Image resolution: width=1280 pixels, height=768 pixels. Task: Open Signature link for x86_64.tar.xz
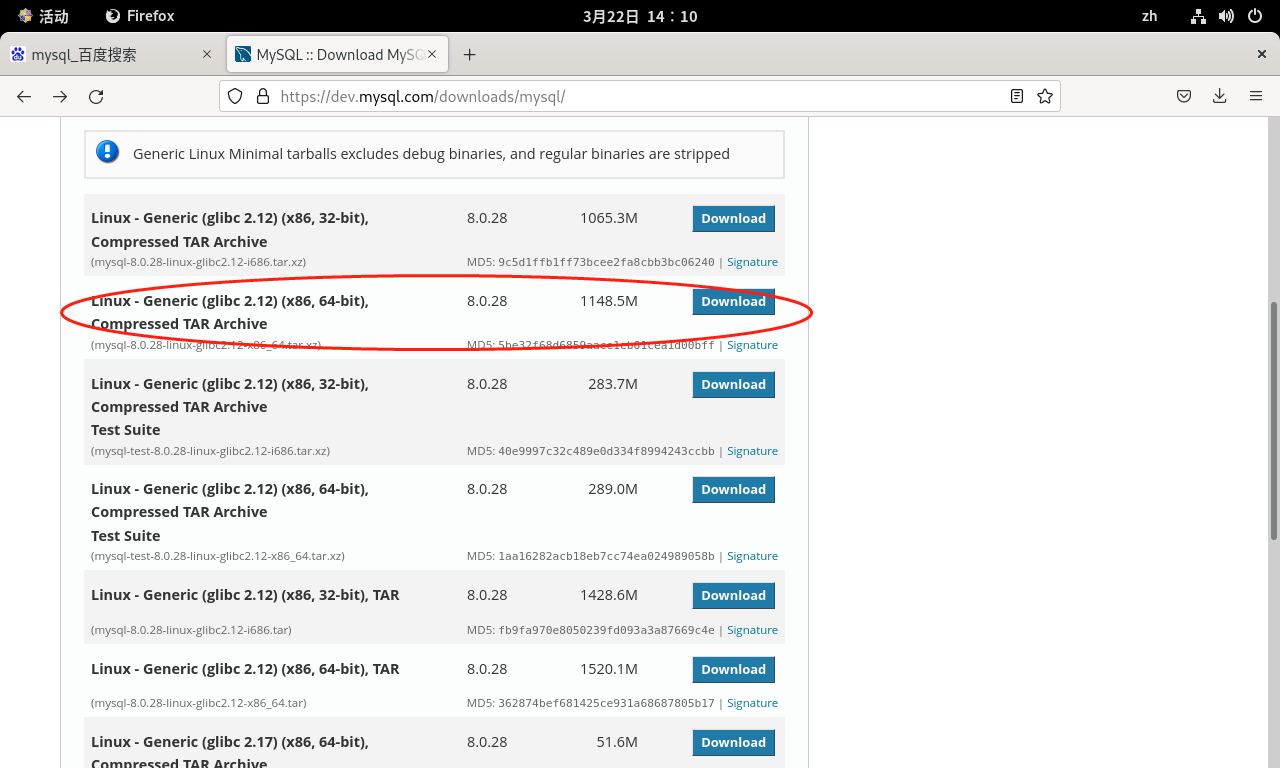pyautogui.click(x=752, y=345)
